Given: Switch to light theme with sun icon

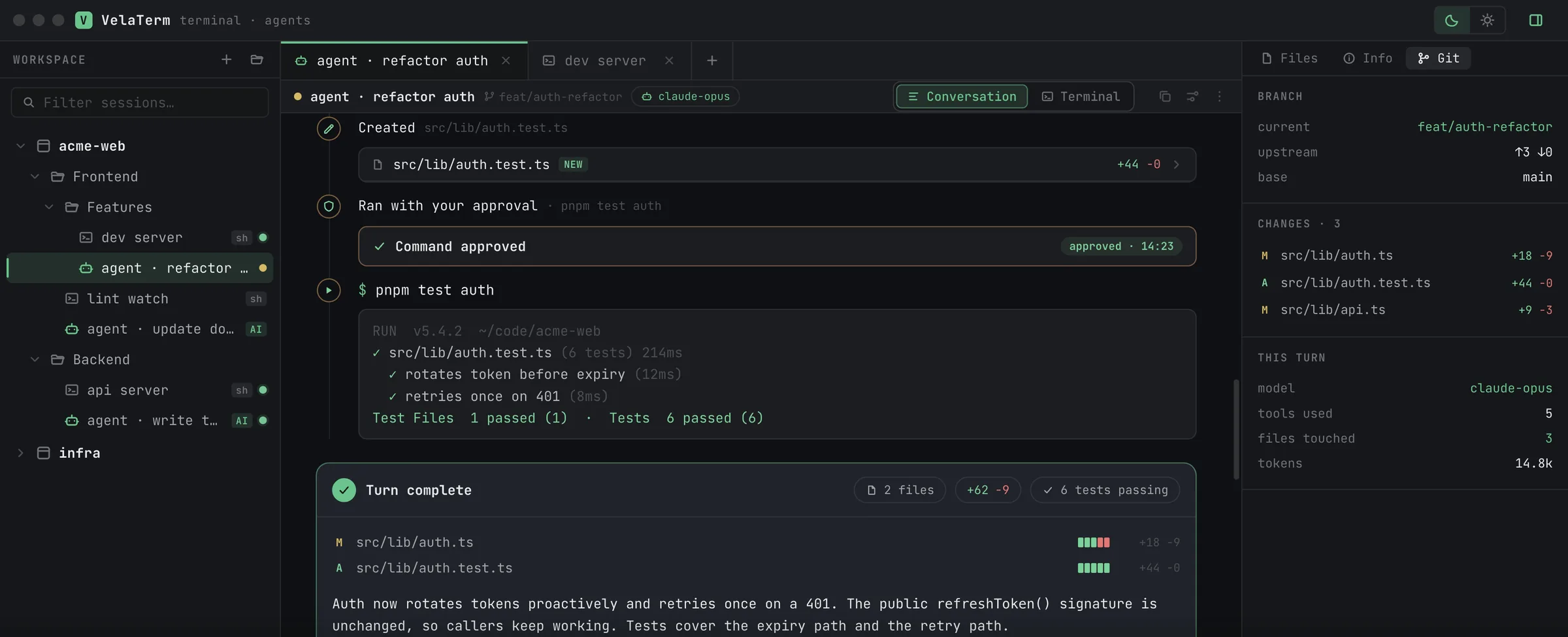Looking at the screenshot, I should (x=1488, y=20).
